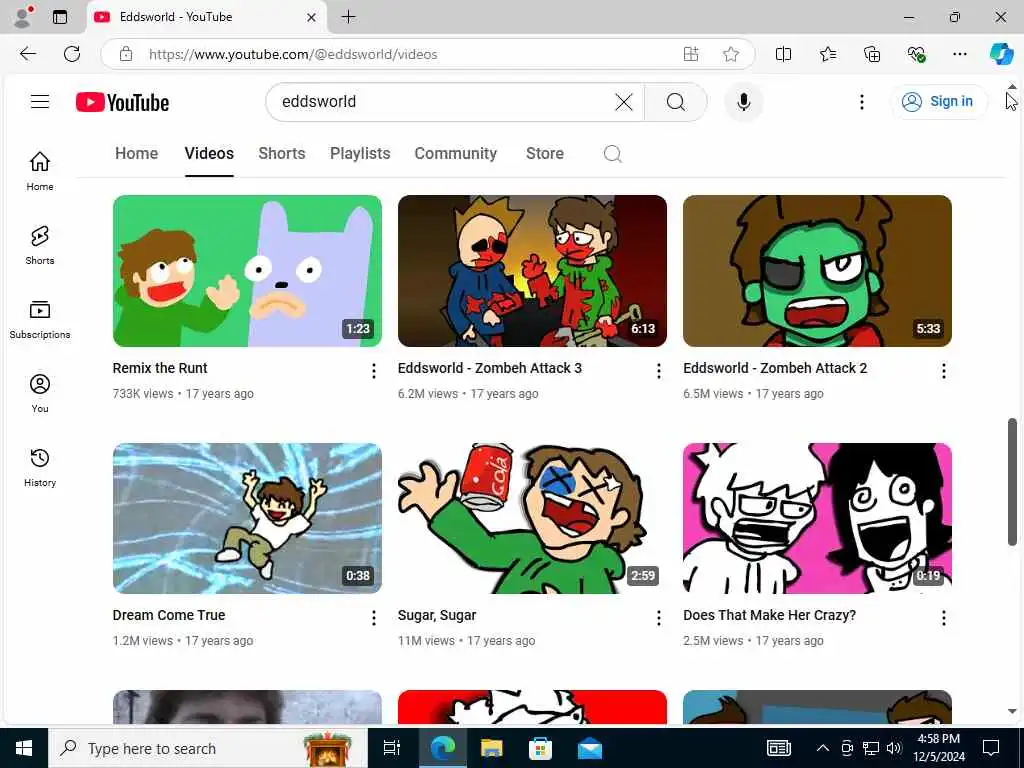Open action menu for Remix the Runt

click(374, 371)
